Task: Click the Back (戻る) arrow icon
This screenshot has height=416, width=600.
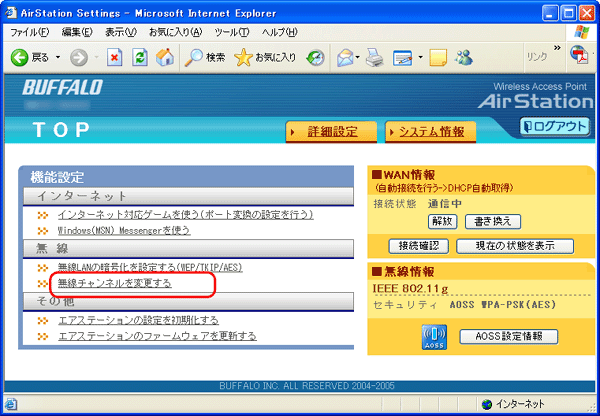Action: point(20,58)
